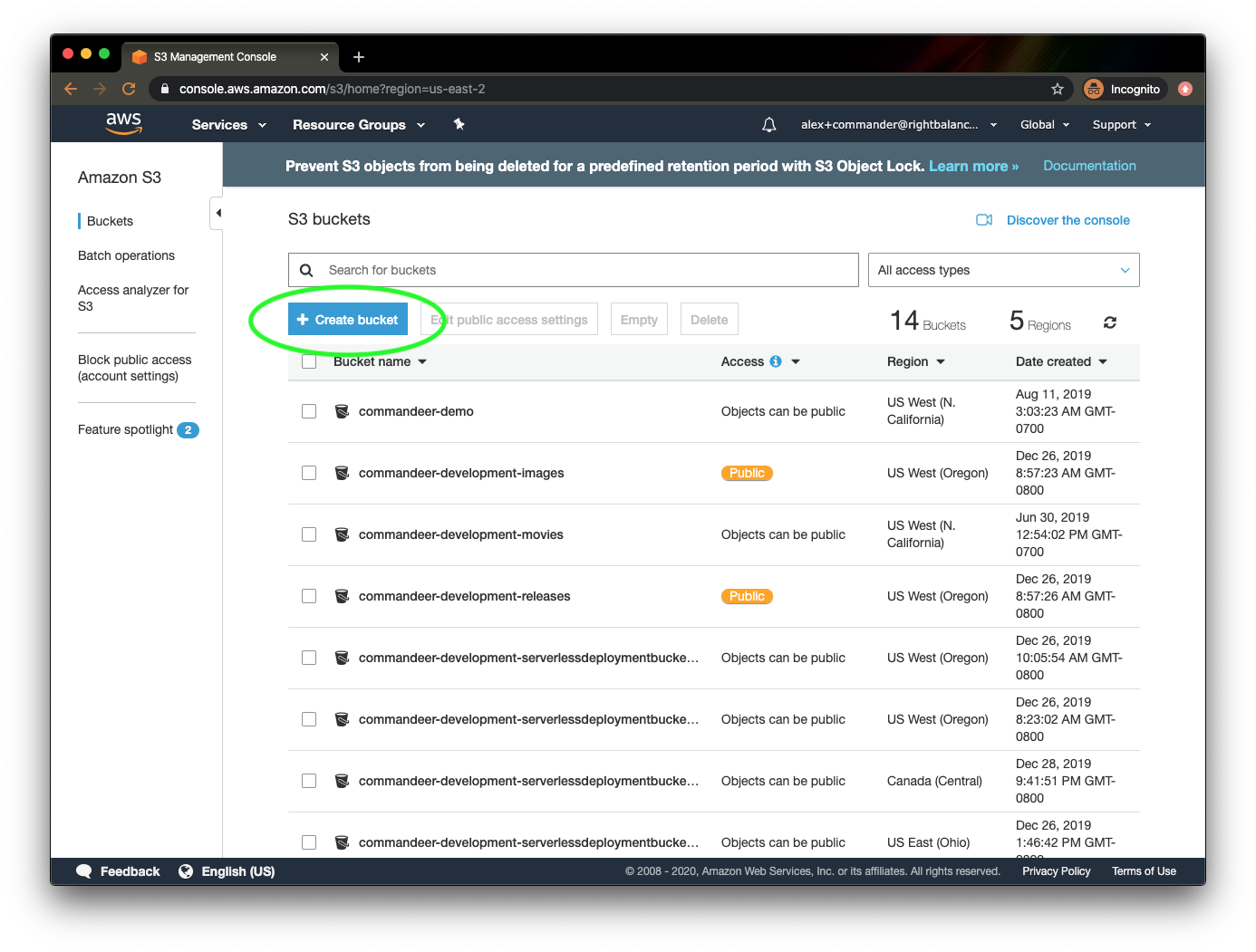Click Edit public access settings button
The height and width of the screenshot is (952, 1256).
pos(509,320)
